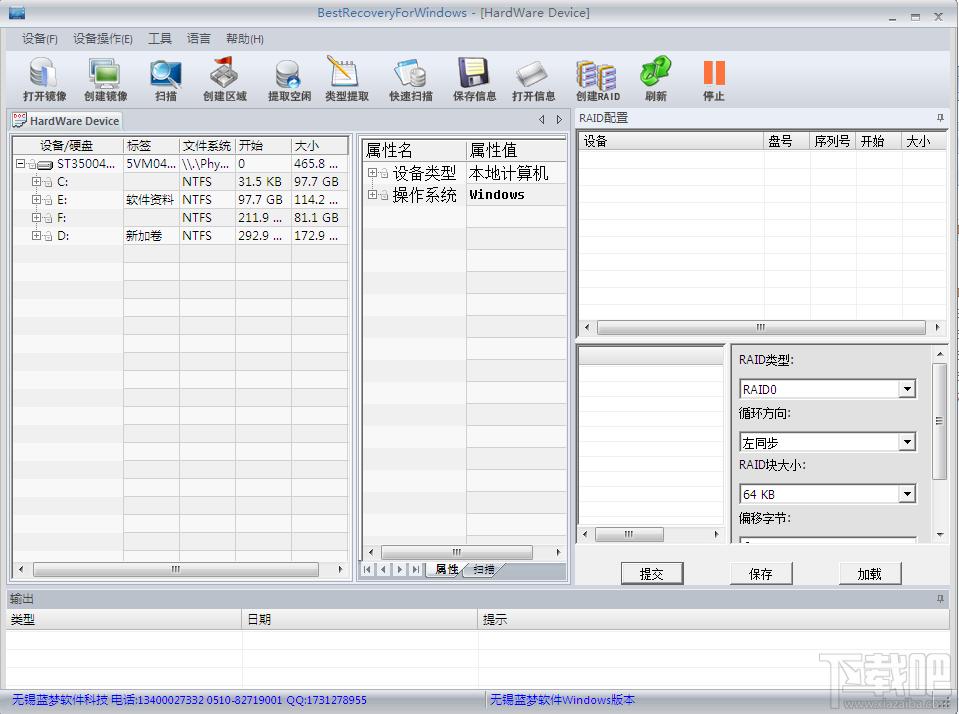Expand the C: drive tree node
The width and height of the screenshot is (959, 714).
(36, 182)
